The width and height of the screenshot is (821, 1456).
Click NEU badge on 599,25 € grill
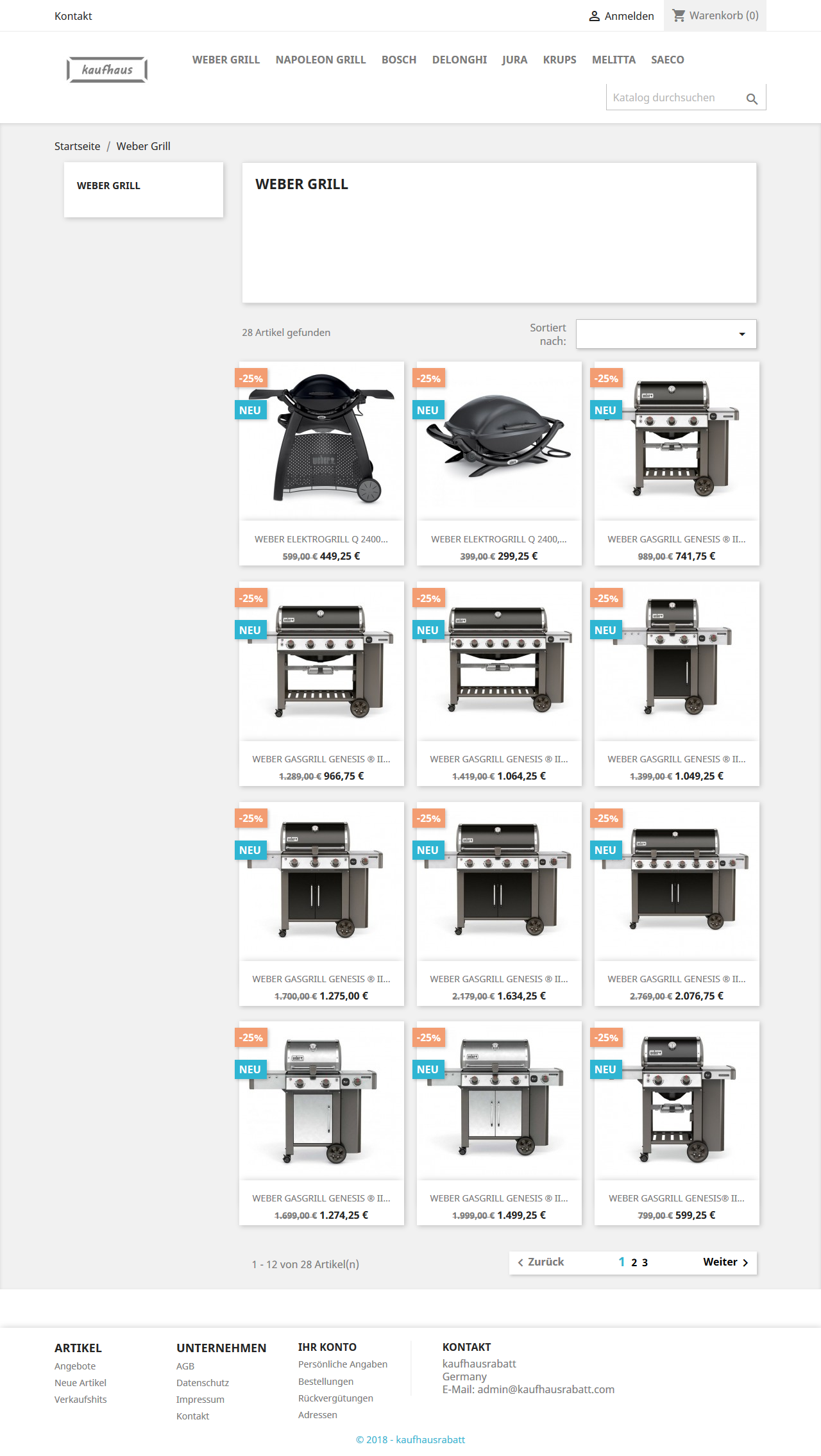tap(605, 1069)
